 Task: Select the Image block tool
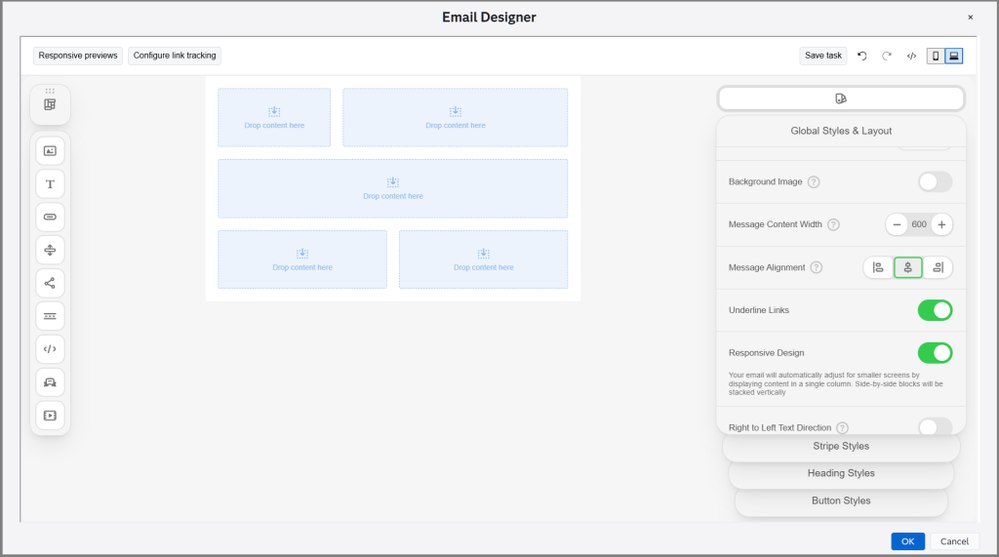click(50, 151)
